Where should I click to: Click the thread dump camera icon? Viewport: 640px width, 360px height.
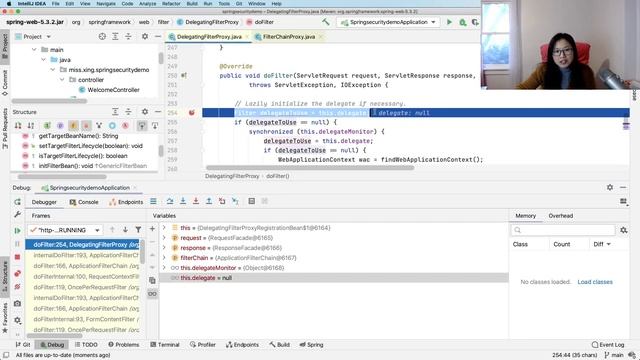(17, 304)
